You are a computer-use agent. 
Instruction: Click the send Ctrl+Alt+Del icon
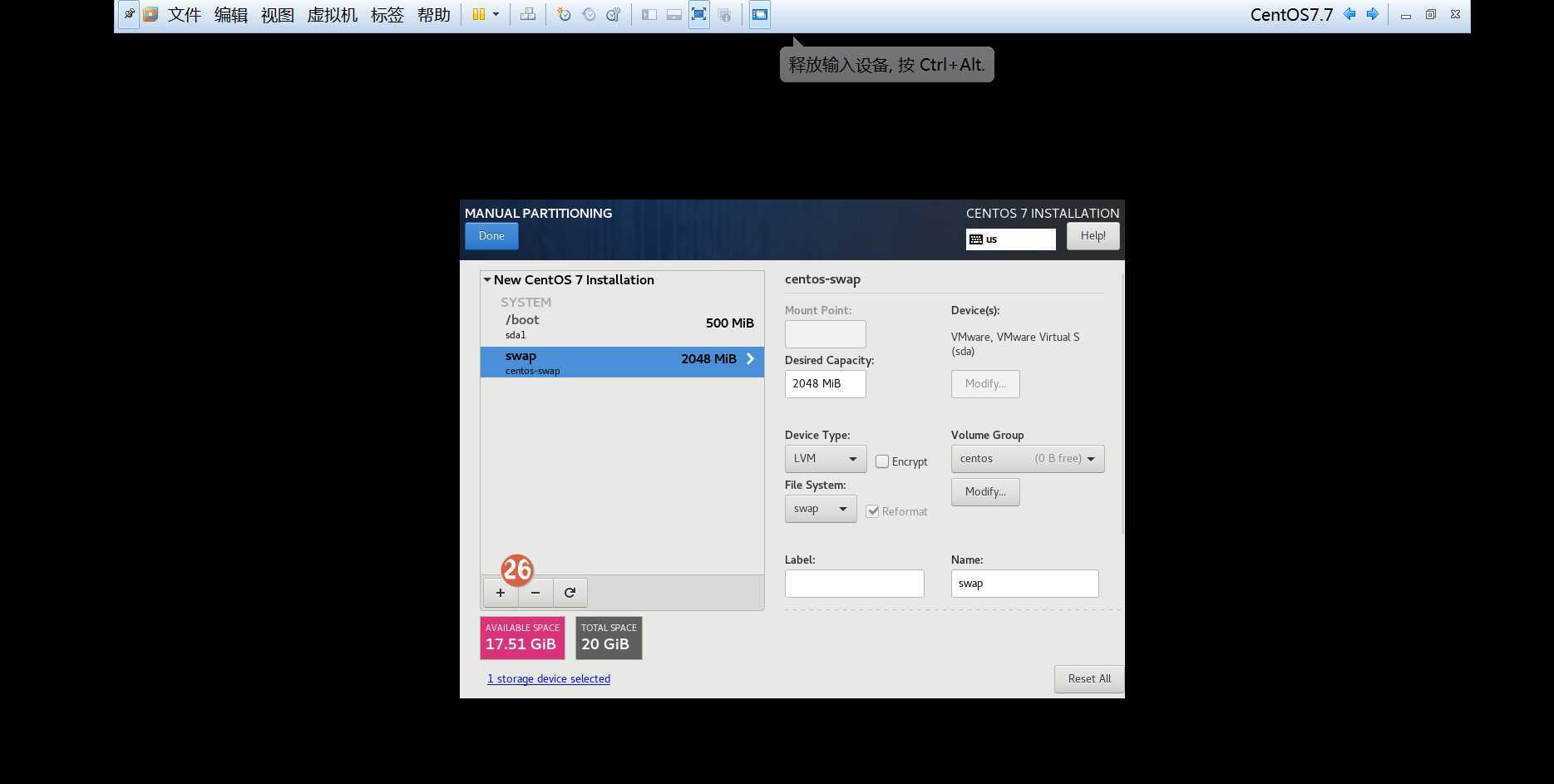(x=528, y=14)
